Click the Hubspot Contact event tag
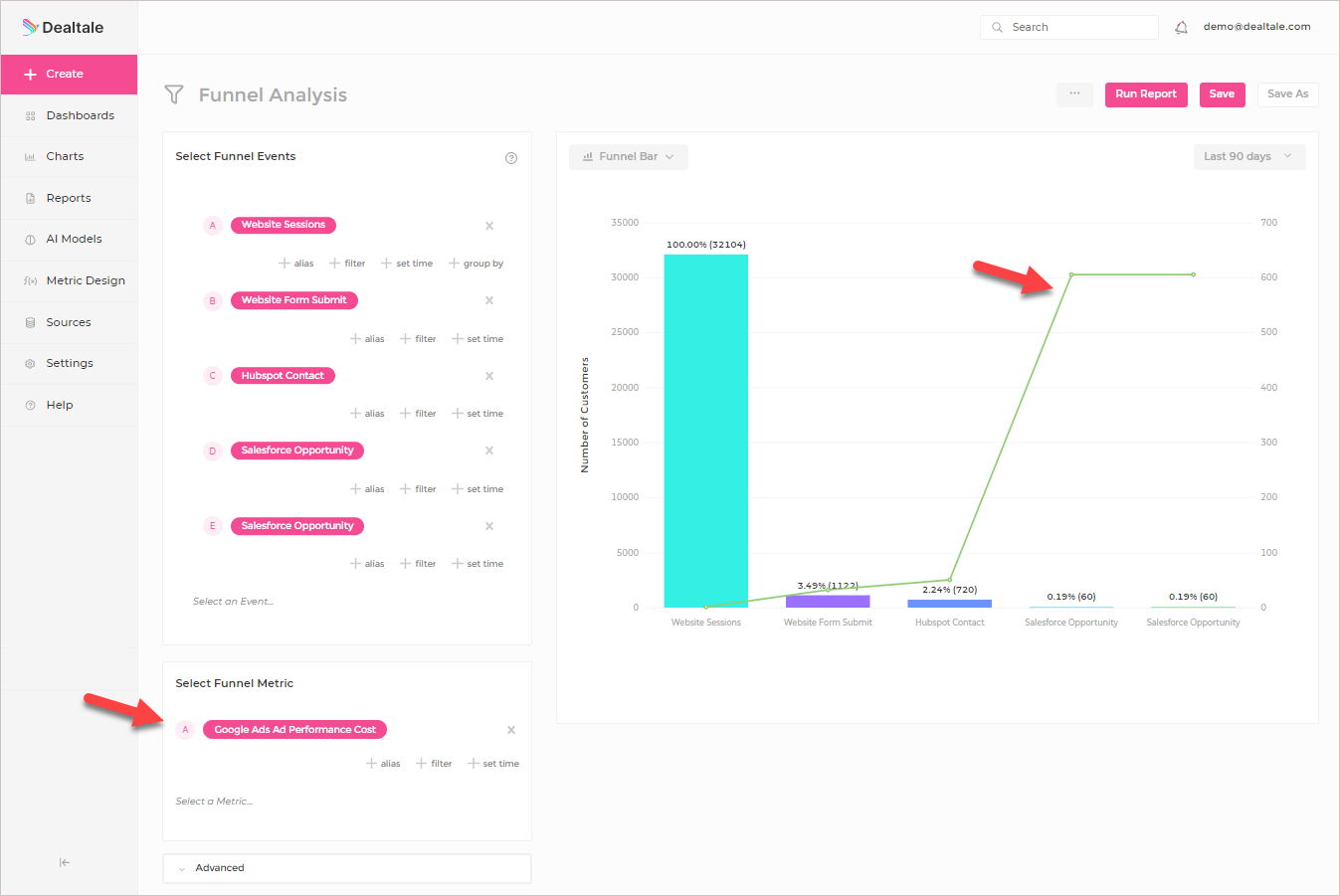The width and height of the screenshot is (1340, 896). [x=283, y=376]
